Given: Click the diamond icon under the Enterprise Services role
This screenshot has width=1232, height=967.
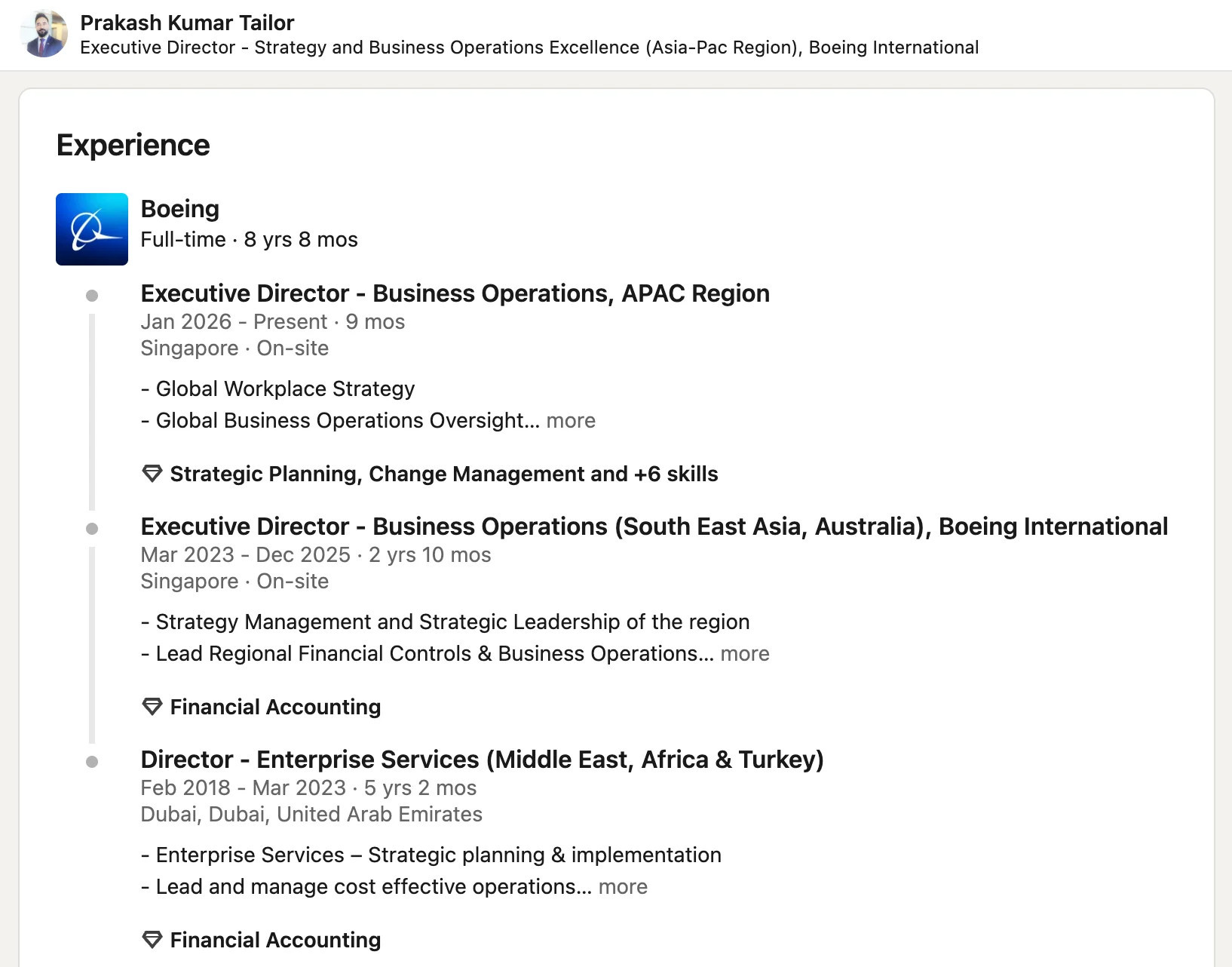Looking at the screenshot, I should click(x=152, y=940).
